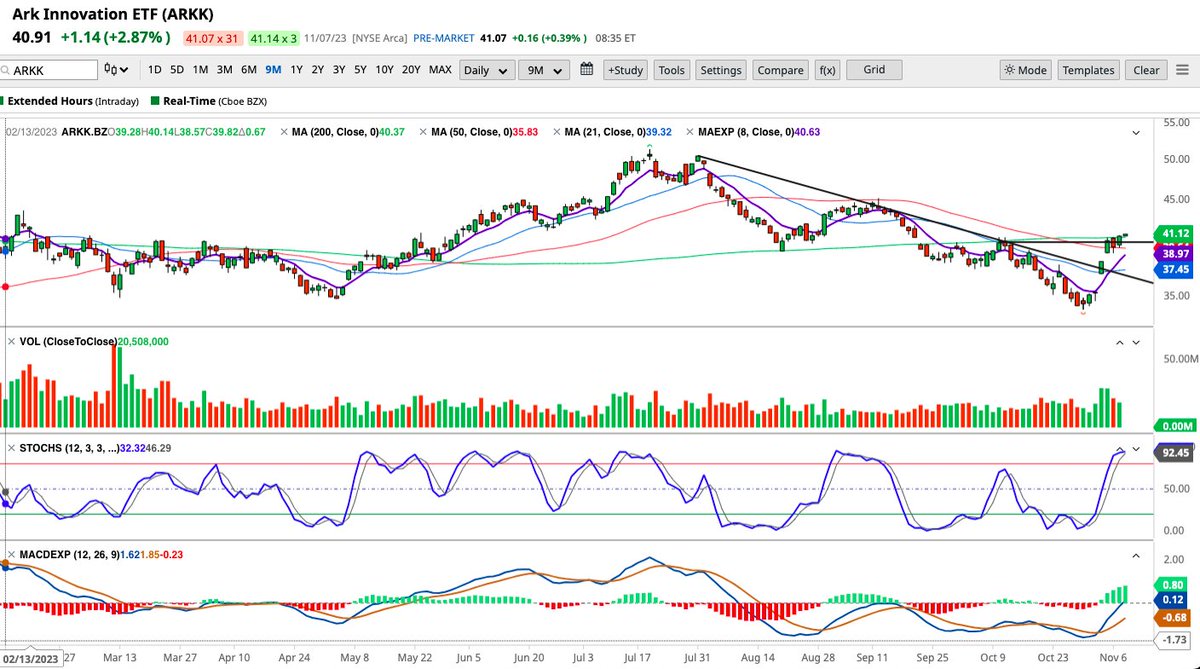Open the calendar date range picker

point(587,70)
